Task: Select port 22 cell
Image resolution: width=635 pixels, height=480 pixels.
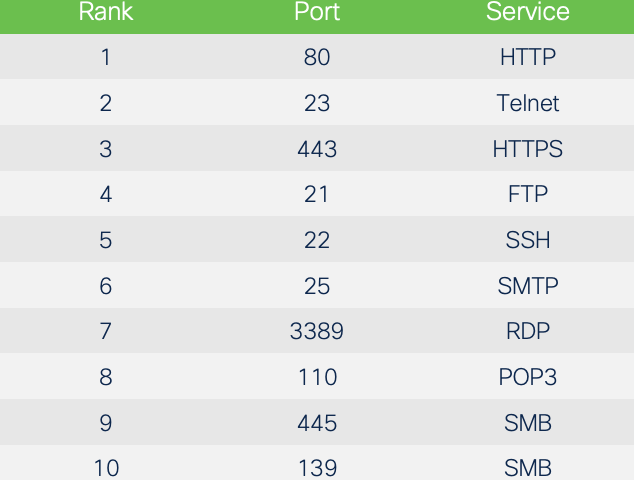Action: (x=317, y=240)
